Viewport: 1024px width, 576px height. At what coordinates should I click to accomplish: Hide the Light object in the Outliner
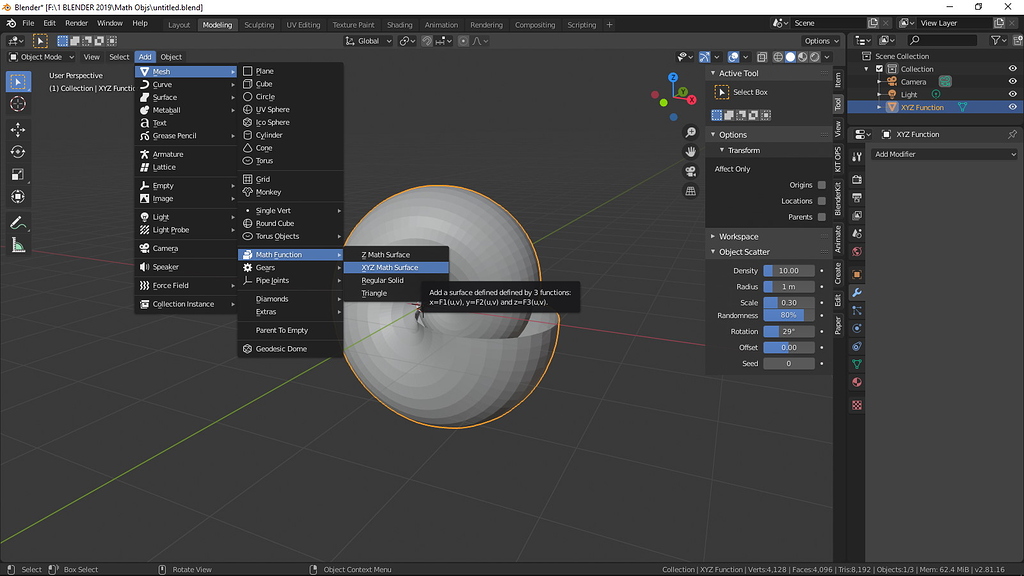[x=1013, y=93]
